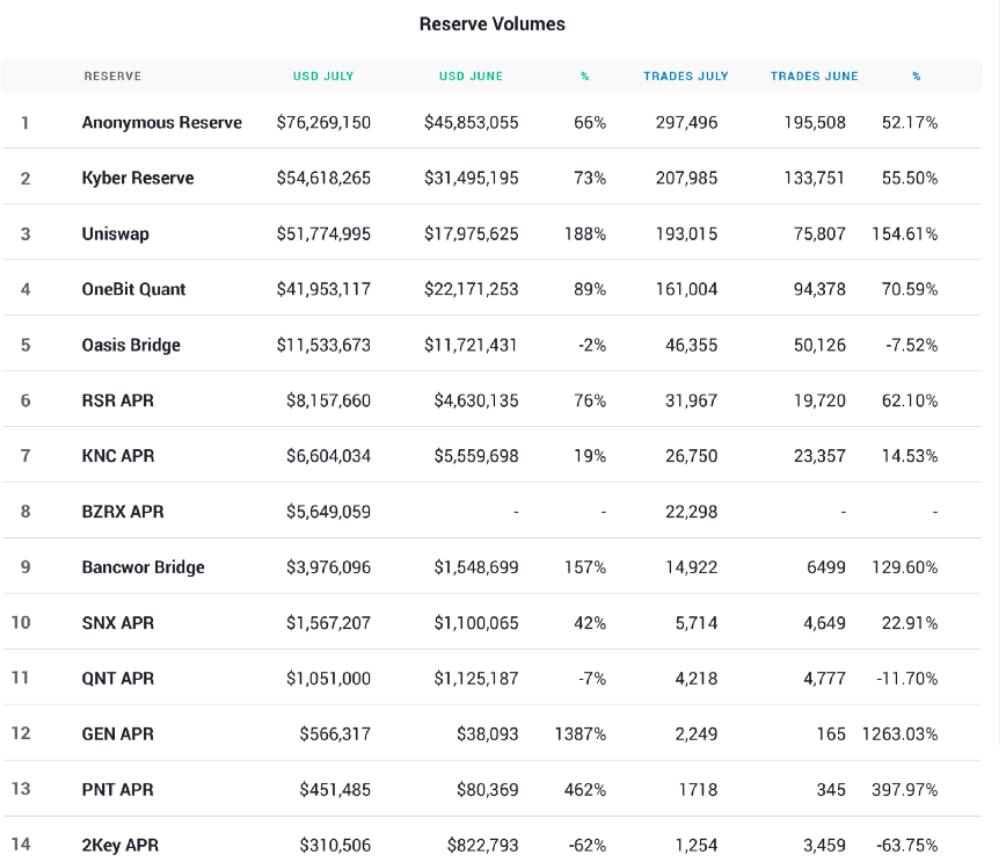Click the "KNC APR" reserve name
Screen dimensions: 1000x865
(x=118, y=456)
